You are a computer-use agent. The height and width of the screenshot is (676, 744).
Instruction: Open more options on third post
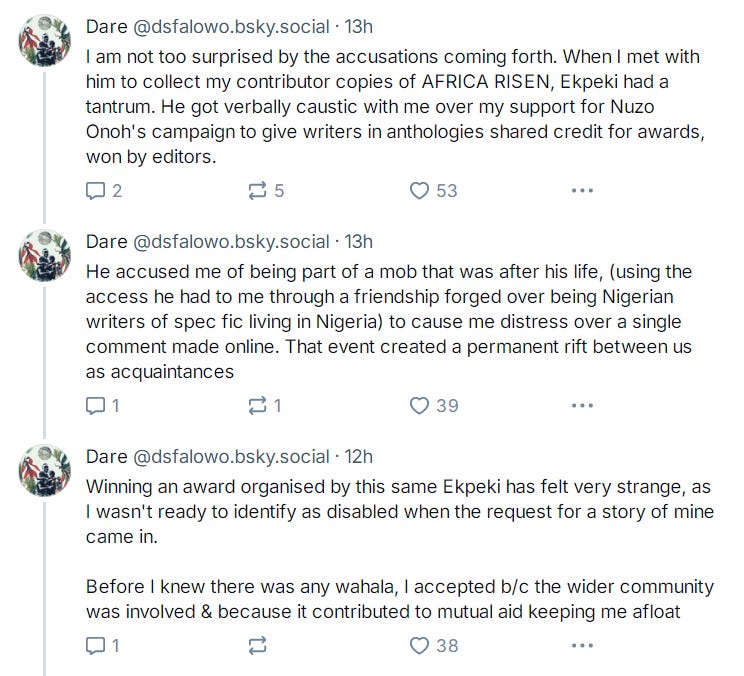click(x=582, y=646)
